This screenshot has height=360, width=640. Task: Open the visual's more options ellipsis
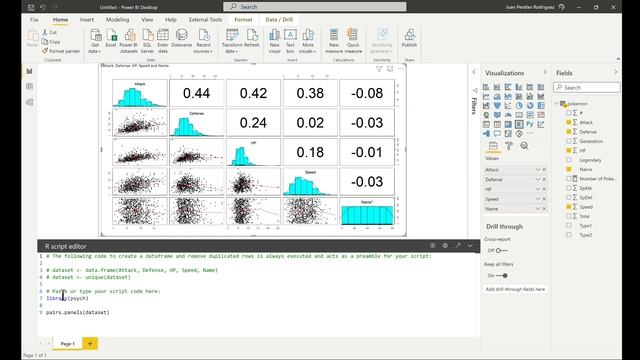coord(401,69)
